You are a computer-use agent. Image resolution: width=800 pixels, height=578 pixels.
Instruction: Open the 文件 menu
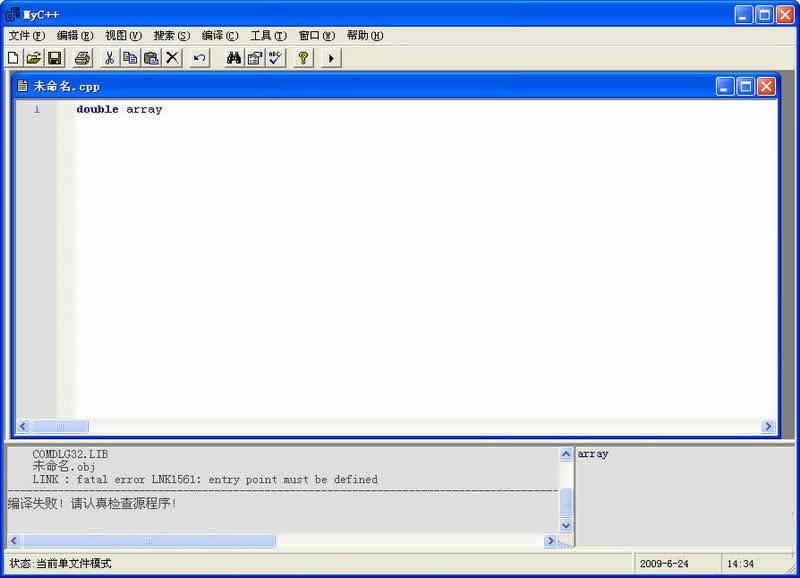pos(27,35)
